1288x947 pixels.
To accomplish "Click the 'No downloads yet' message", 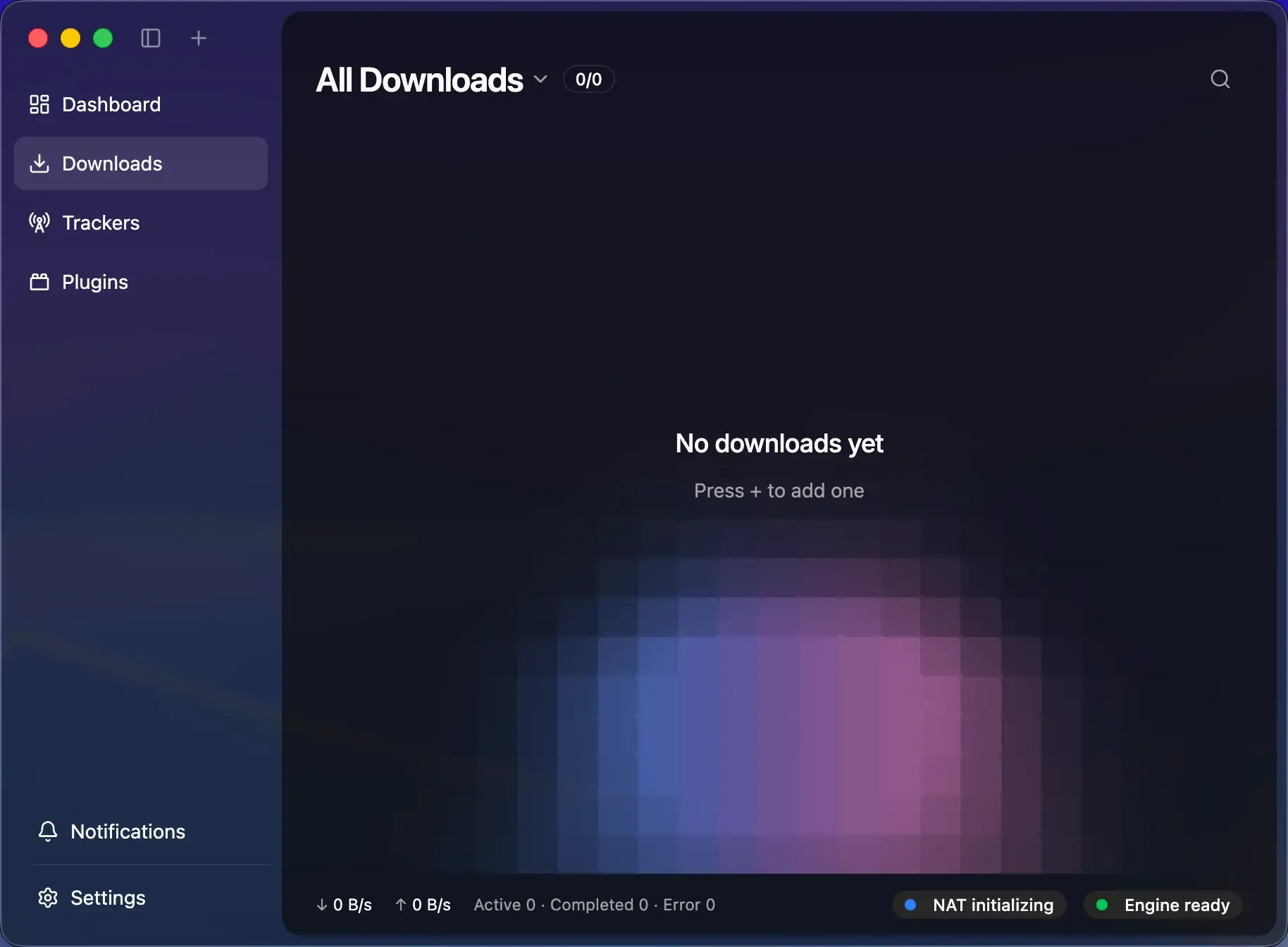I will [x=779, y=443].
